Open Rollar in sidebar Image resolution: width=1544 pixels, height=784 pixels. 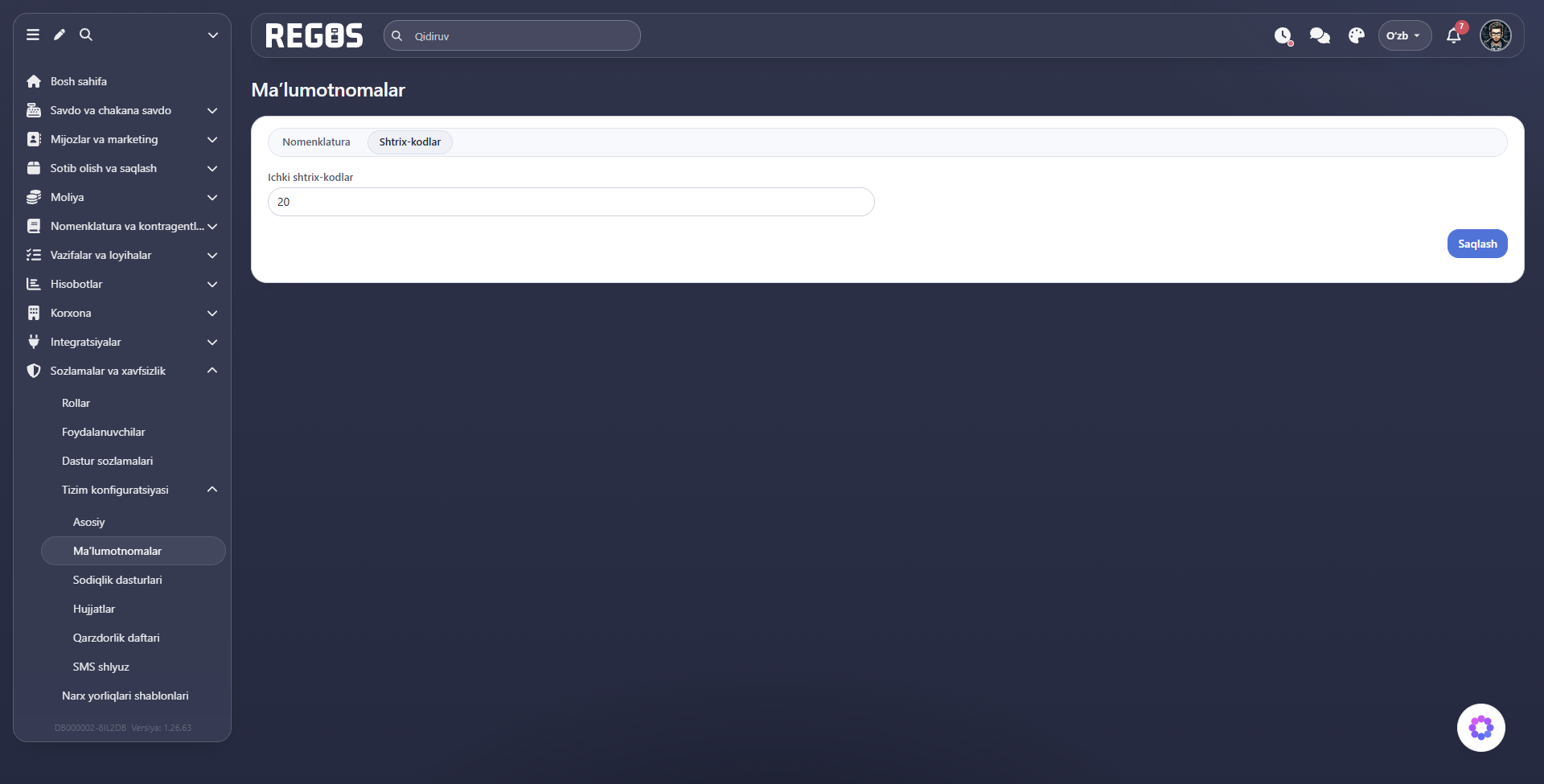(x=76, y=403)
